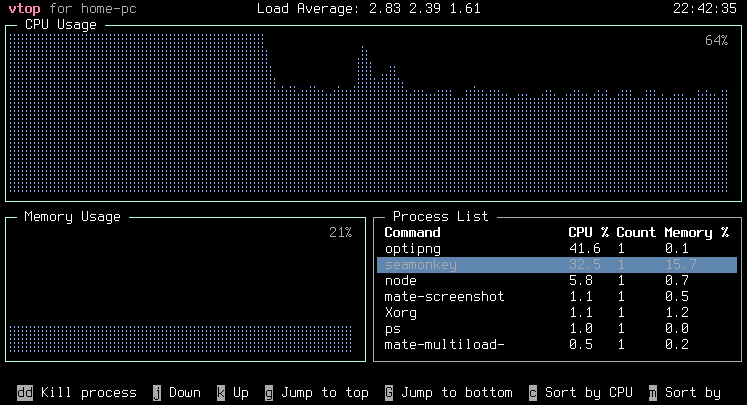The height and width of the screenshot is (405, 747).
Task: Click Xorg's 1.2 memory value
Action: tap(677, 313)
